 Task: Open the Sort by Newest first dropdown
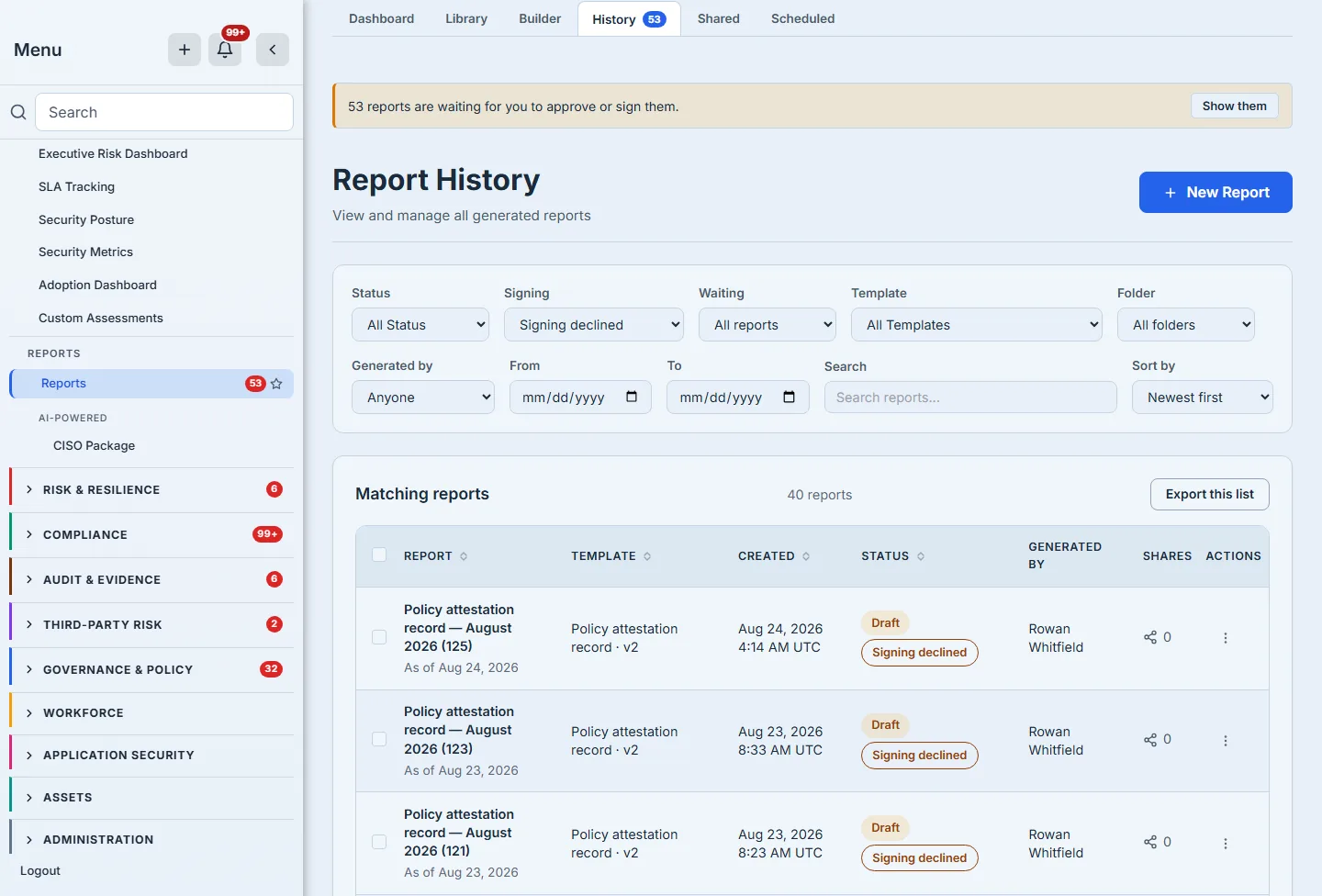point(1203,398)
